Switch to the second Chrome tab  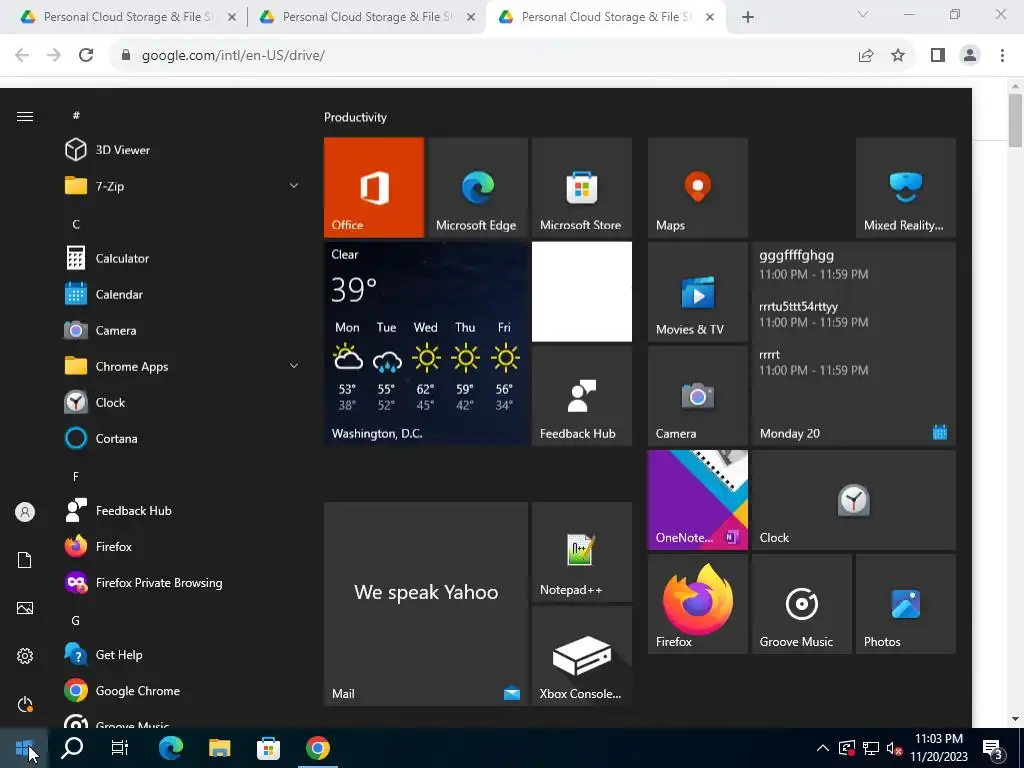(x=367, y=17)
